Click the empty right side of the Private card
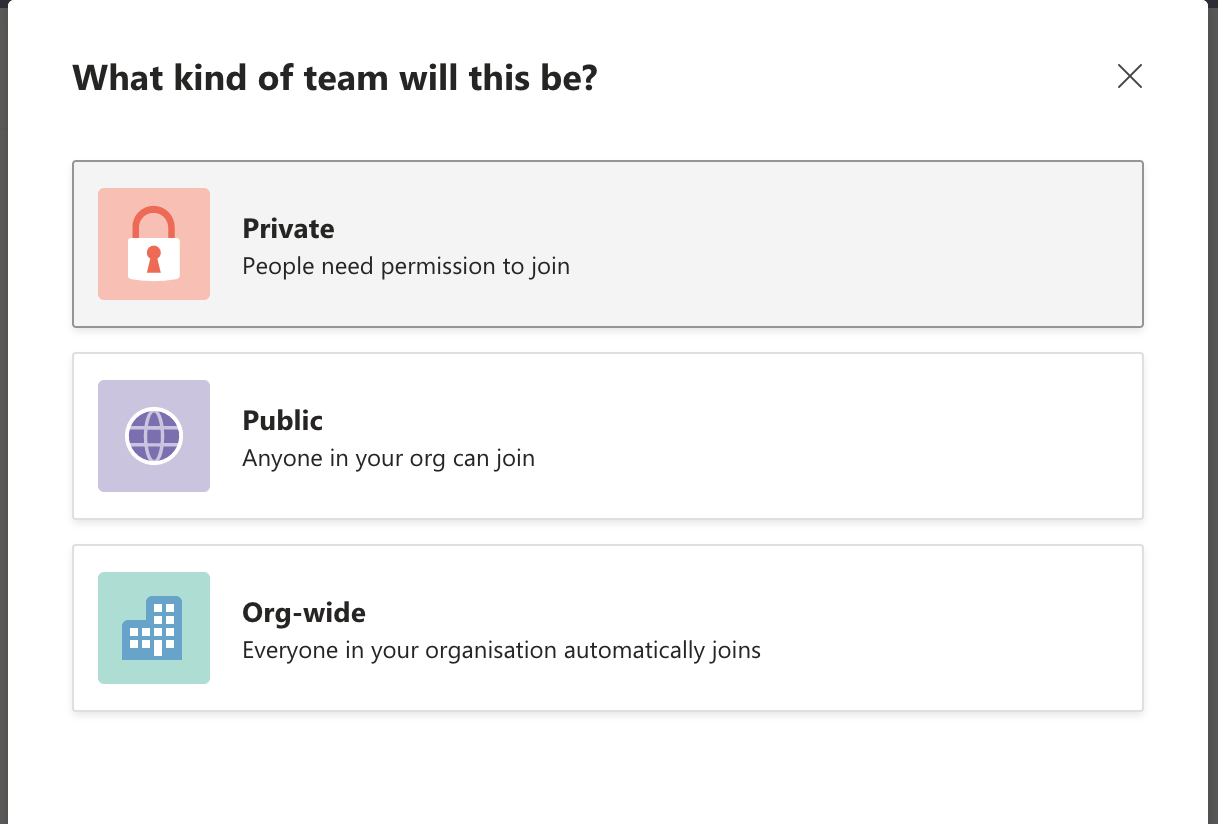 (950, 244)
